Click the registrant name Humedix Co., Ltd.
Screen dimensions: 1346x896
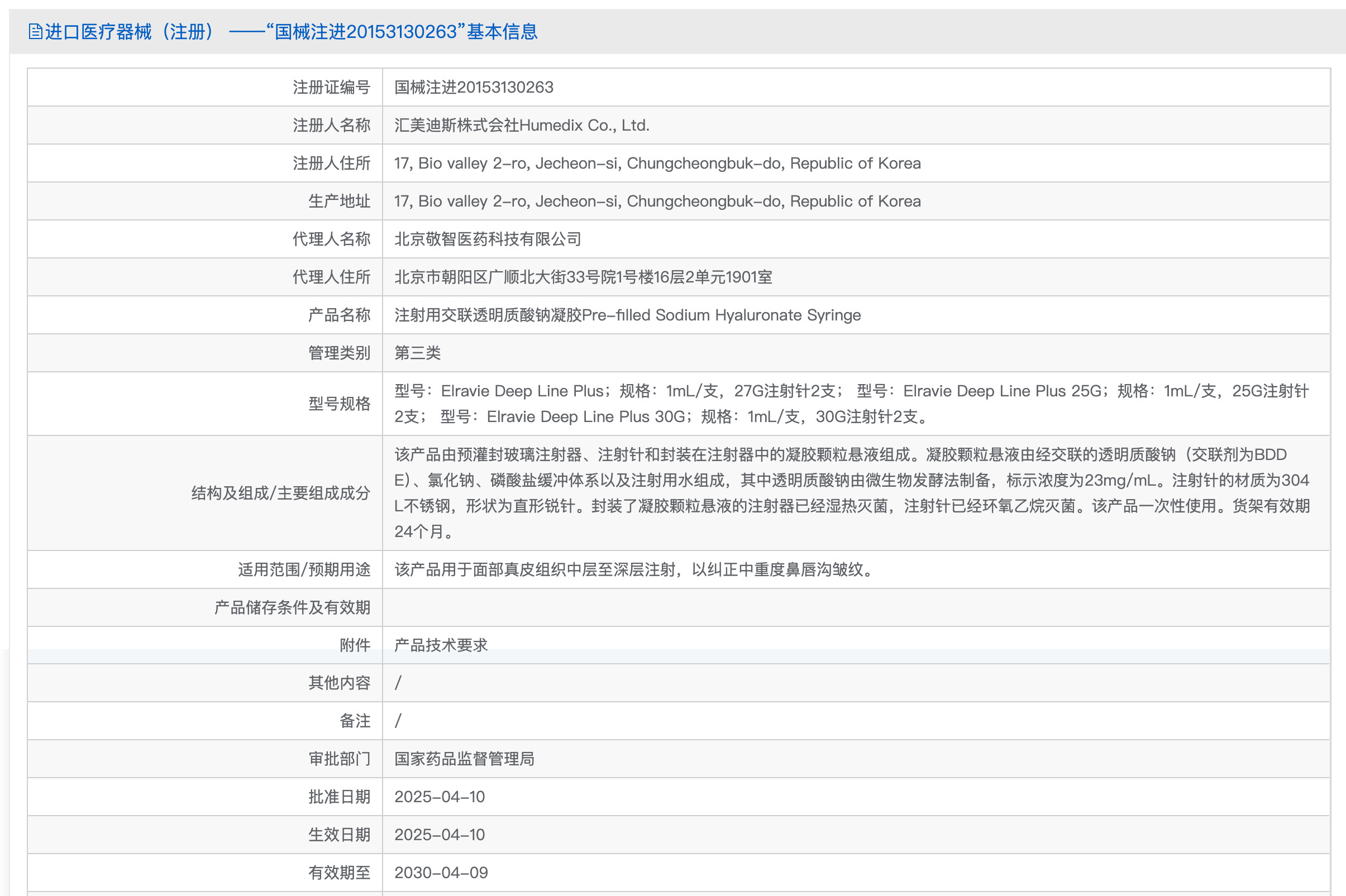pyautogui.click(x=521, y=125)
